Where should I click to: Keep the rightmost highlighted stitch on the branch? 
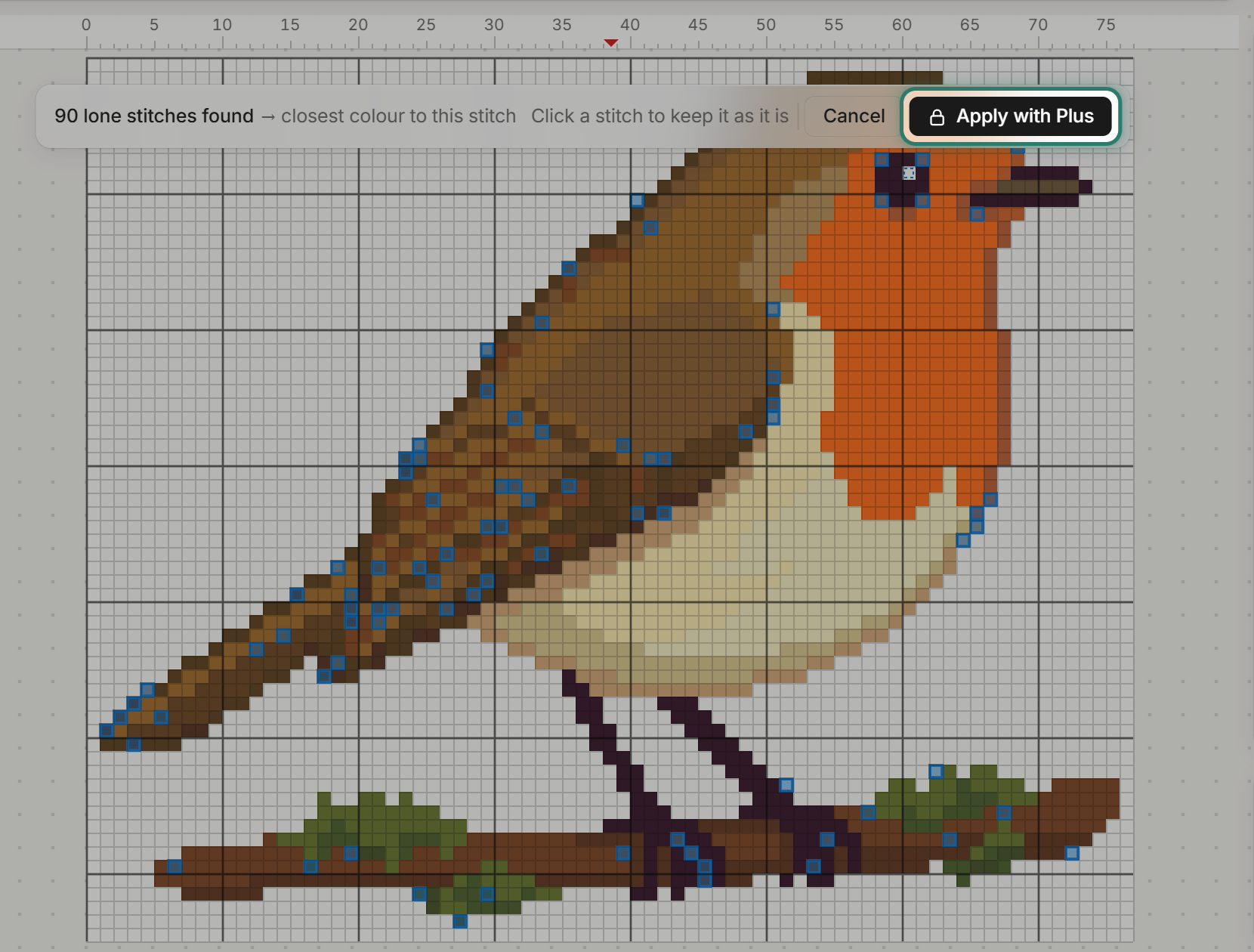pos(1072,853)
